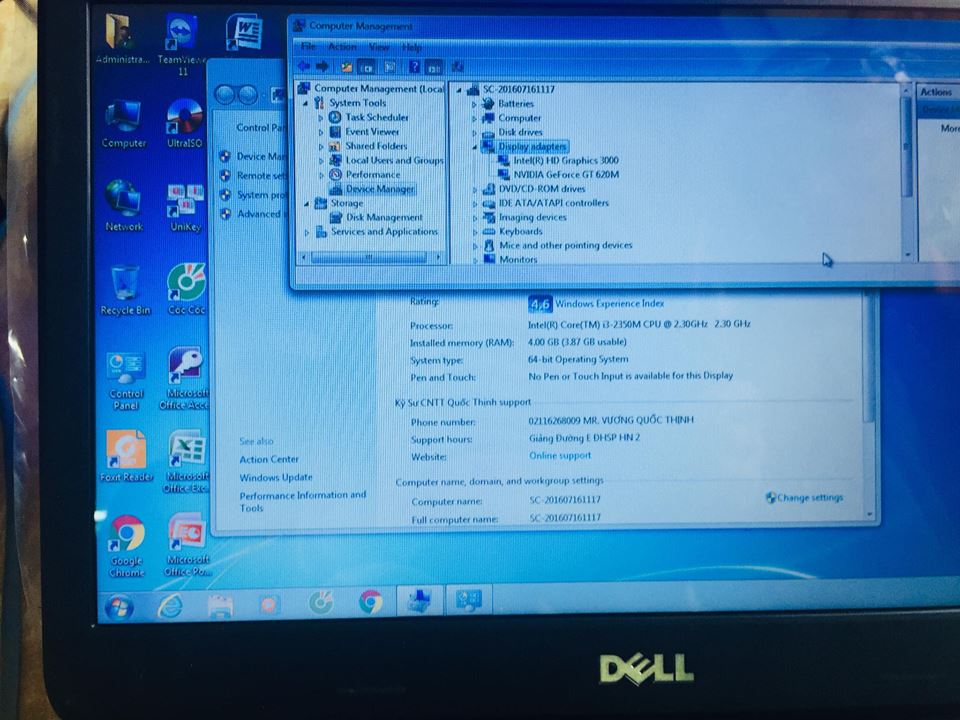Expand the Shared Folders node
The image size is (960, 720).
321,146
